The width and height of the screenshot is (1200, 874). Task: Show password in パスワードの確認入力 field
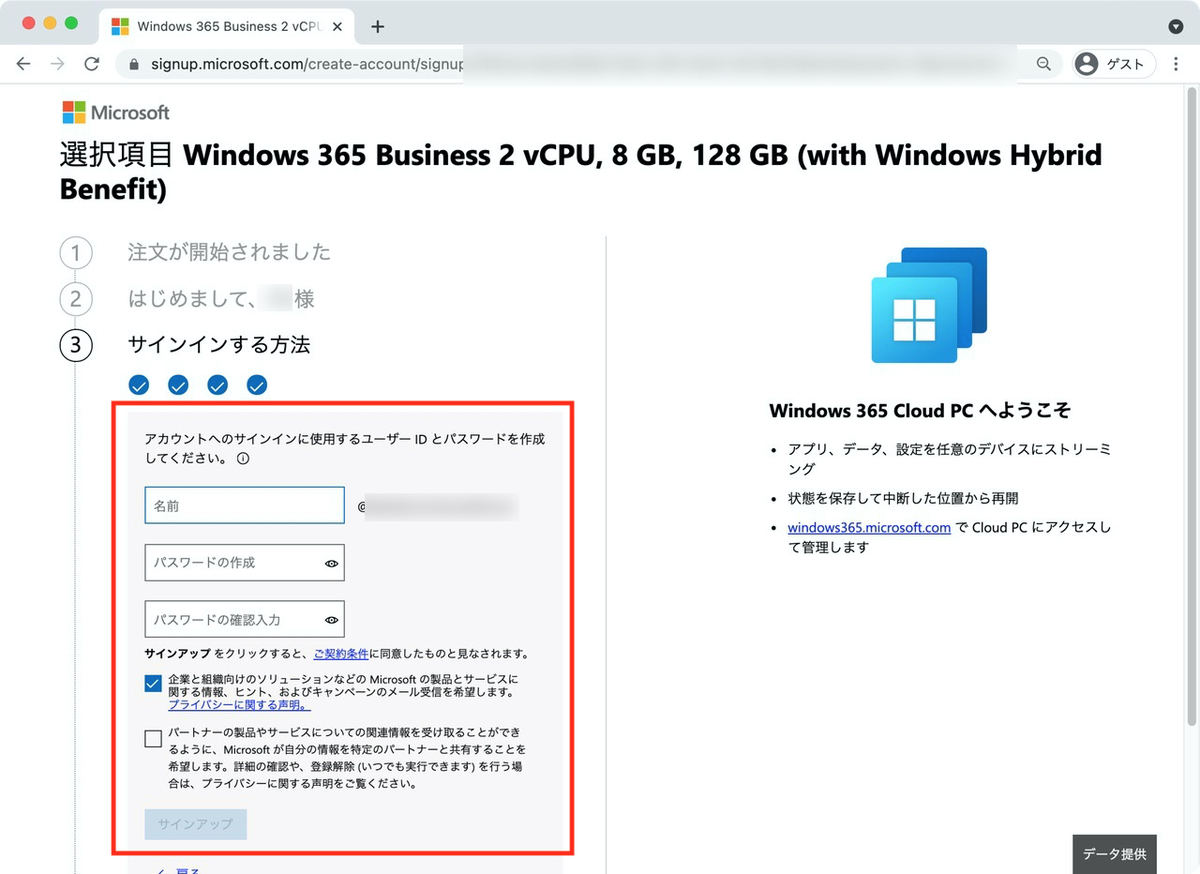point(331,621)
